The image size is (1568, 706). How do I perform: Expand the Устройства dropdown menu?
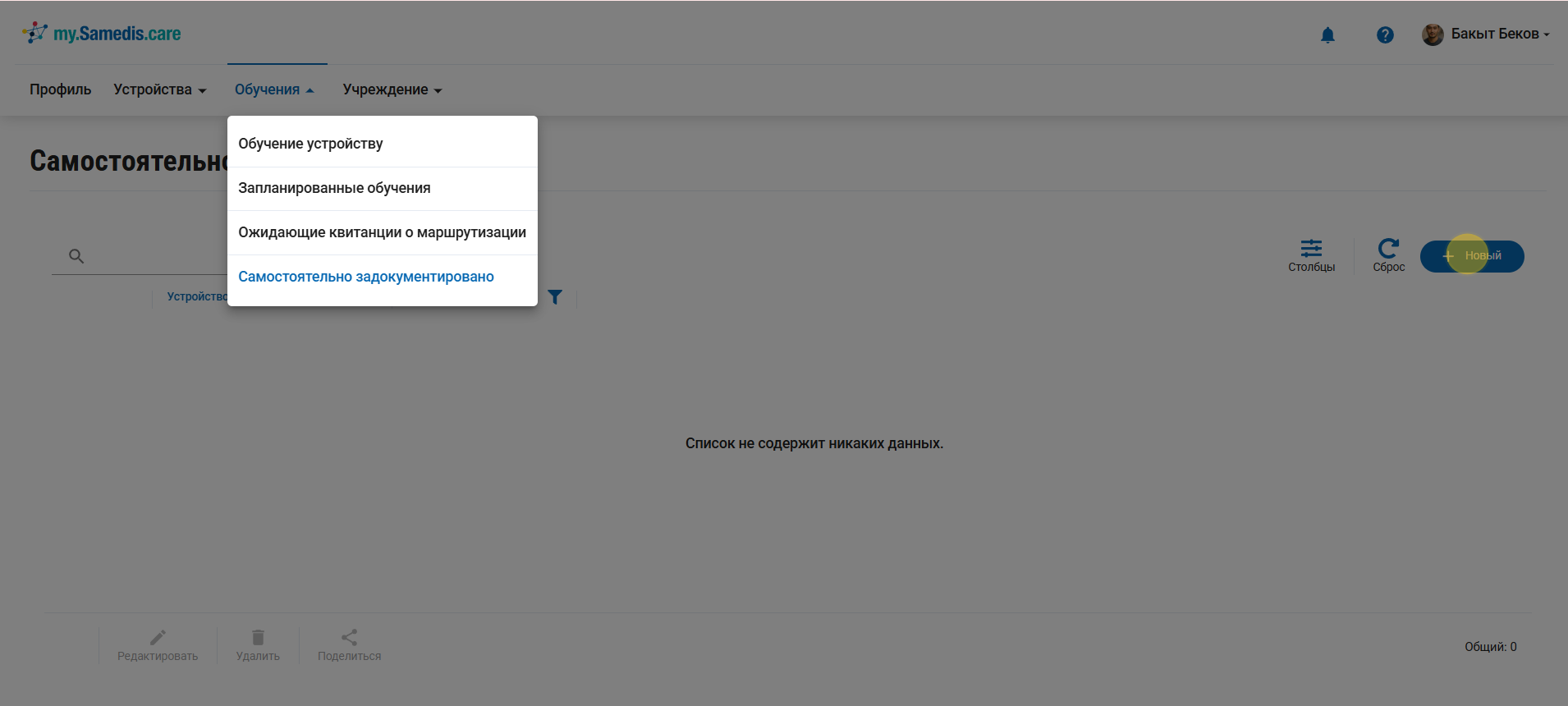[159, 89]
